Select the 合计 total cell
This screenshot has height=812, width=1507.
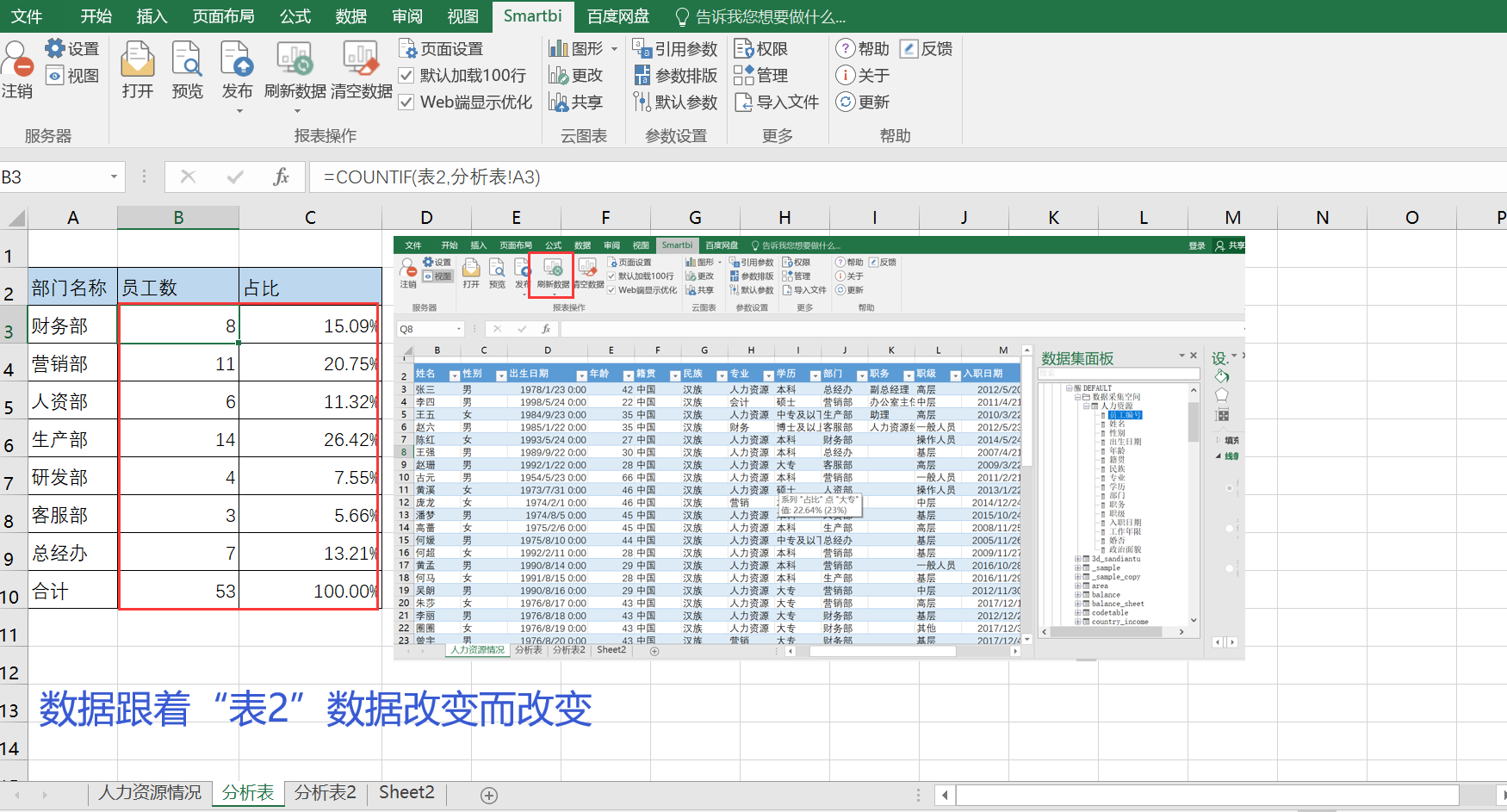(x=72, y=590)
